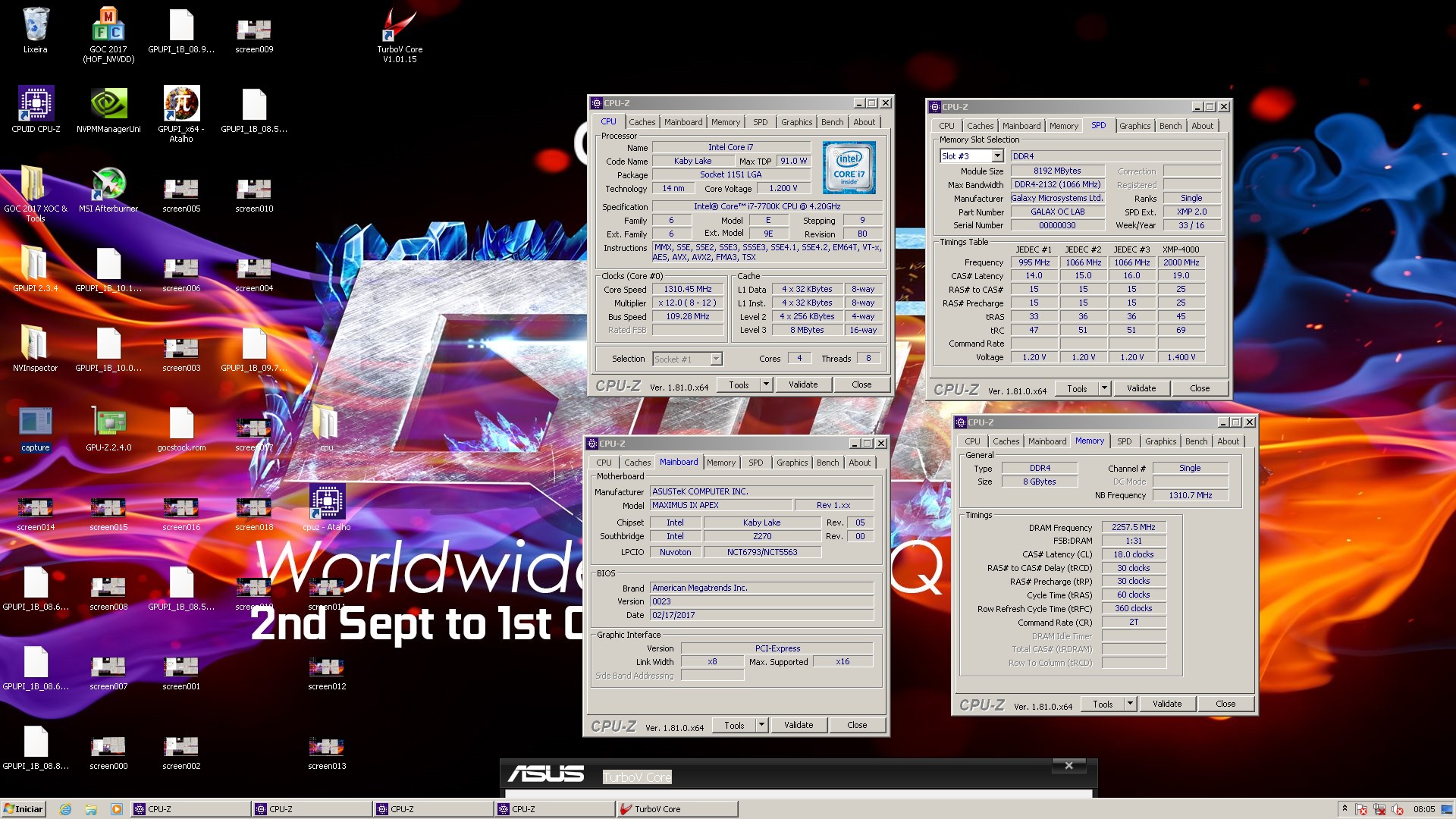
Task: Open the Lixeira recycle bin icon
Action: coord(36,30)
